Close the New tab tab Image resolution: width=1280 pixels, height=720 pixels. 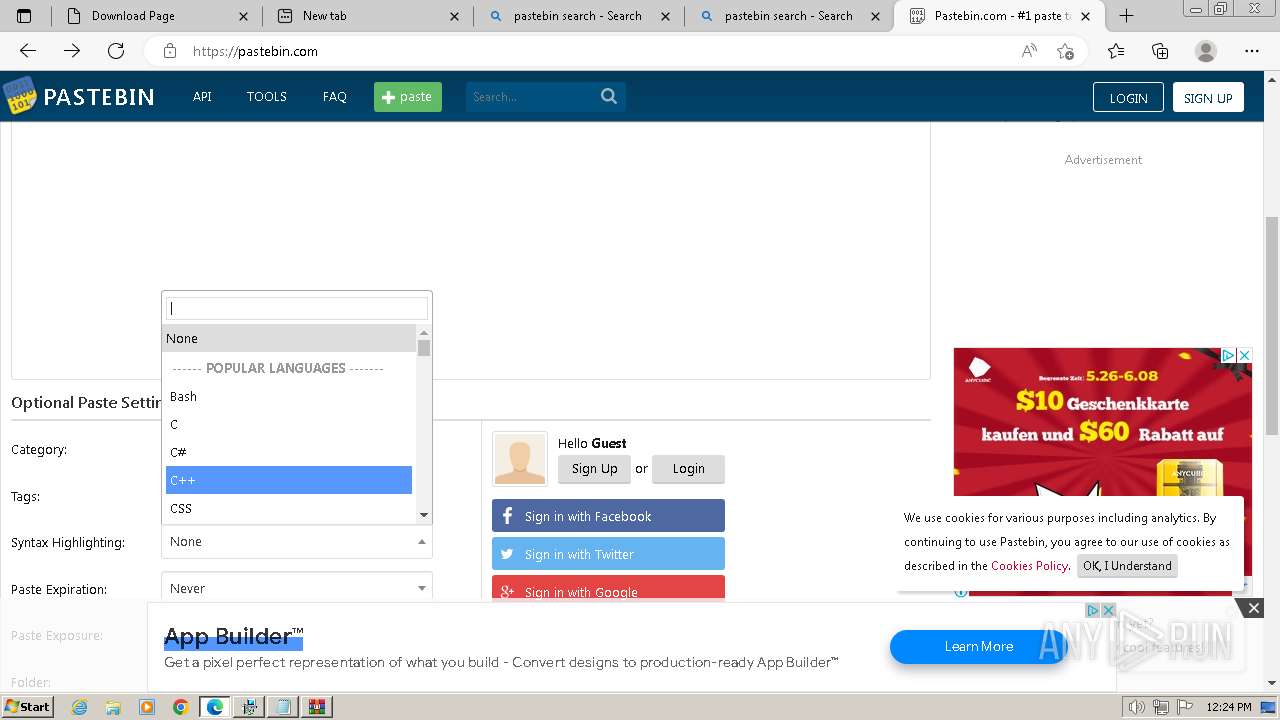[455, 16]
